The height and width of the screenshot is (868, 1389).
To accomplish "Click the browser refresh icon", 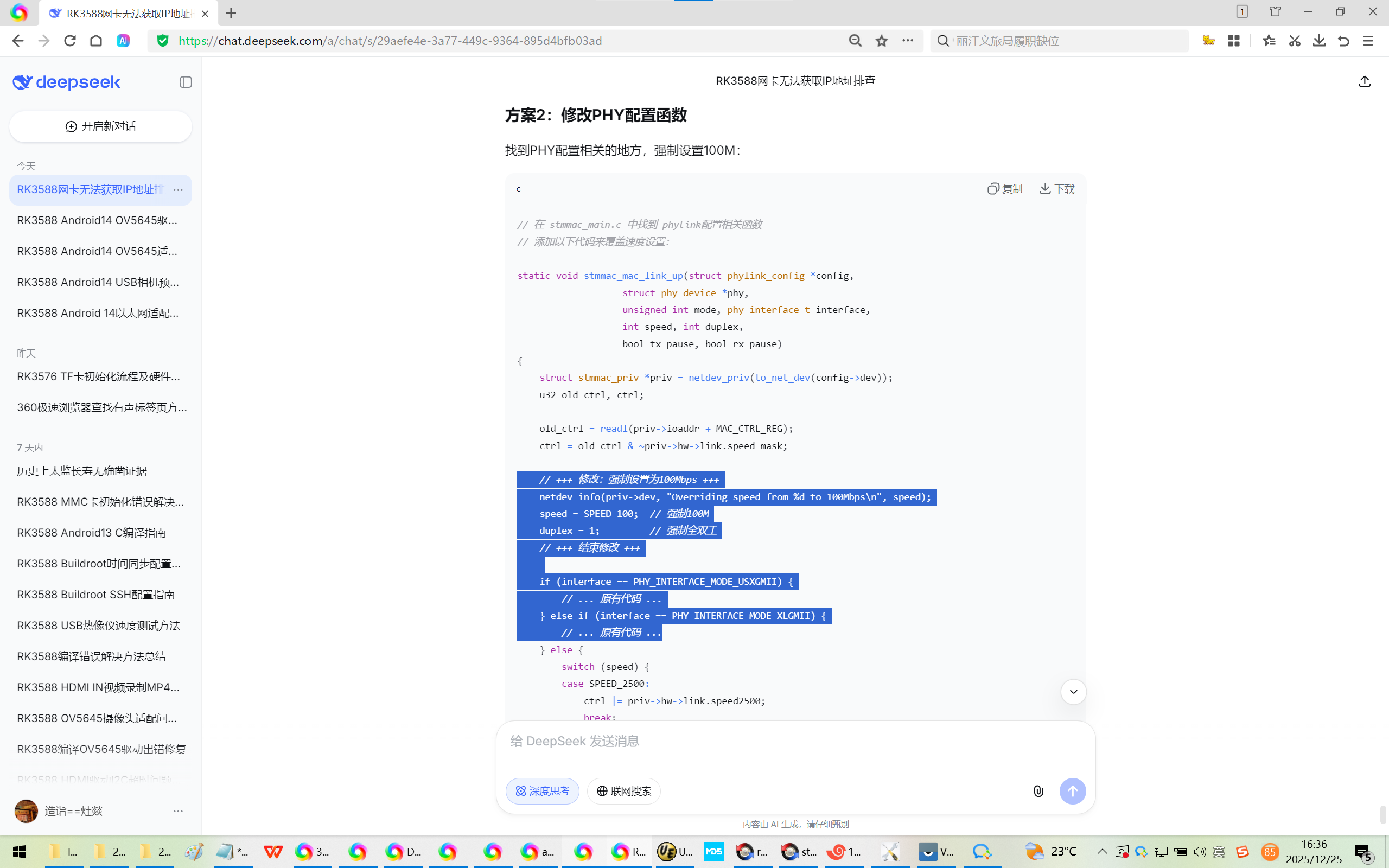I will click(x=70, y=41).
